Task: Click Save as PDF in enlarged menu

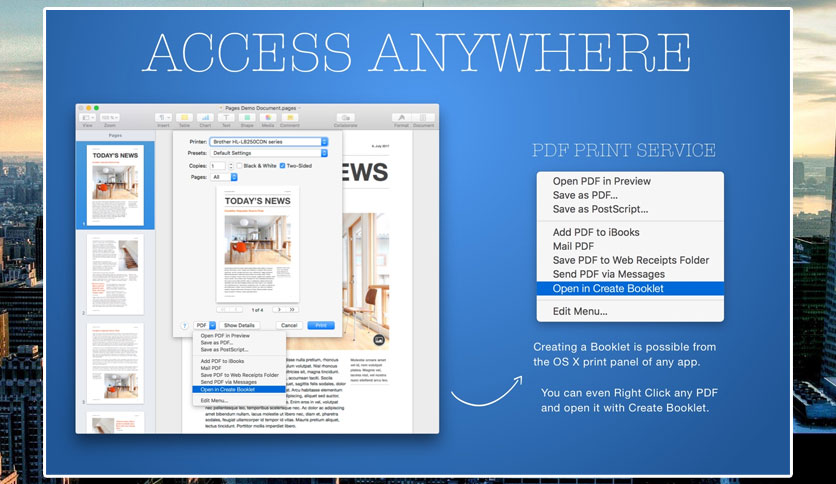Action: pos(630,195)
